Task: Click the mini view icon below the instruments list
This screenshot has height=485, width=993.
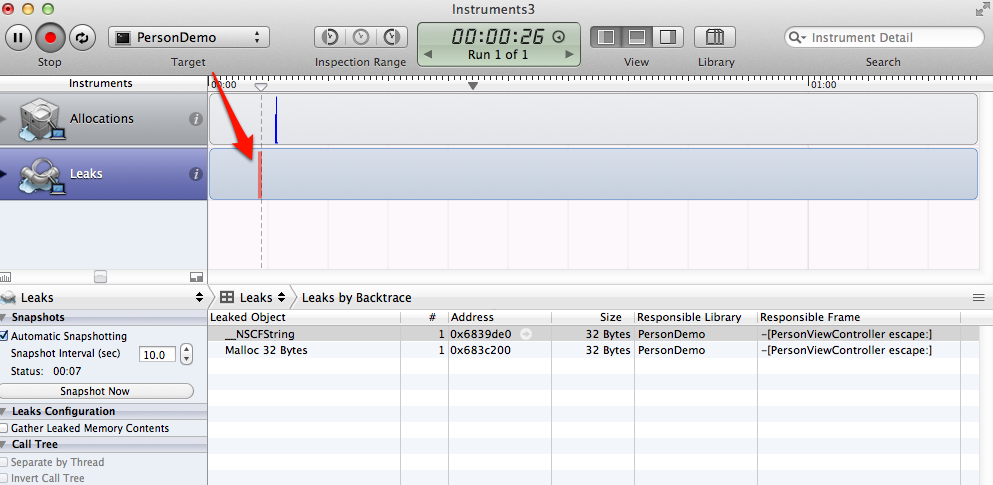Action: click(x=196, y=277)
